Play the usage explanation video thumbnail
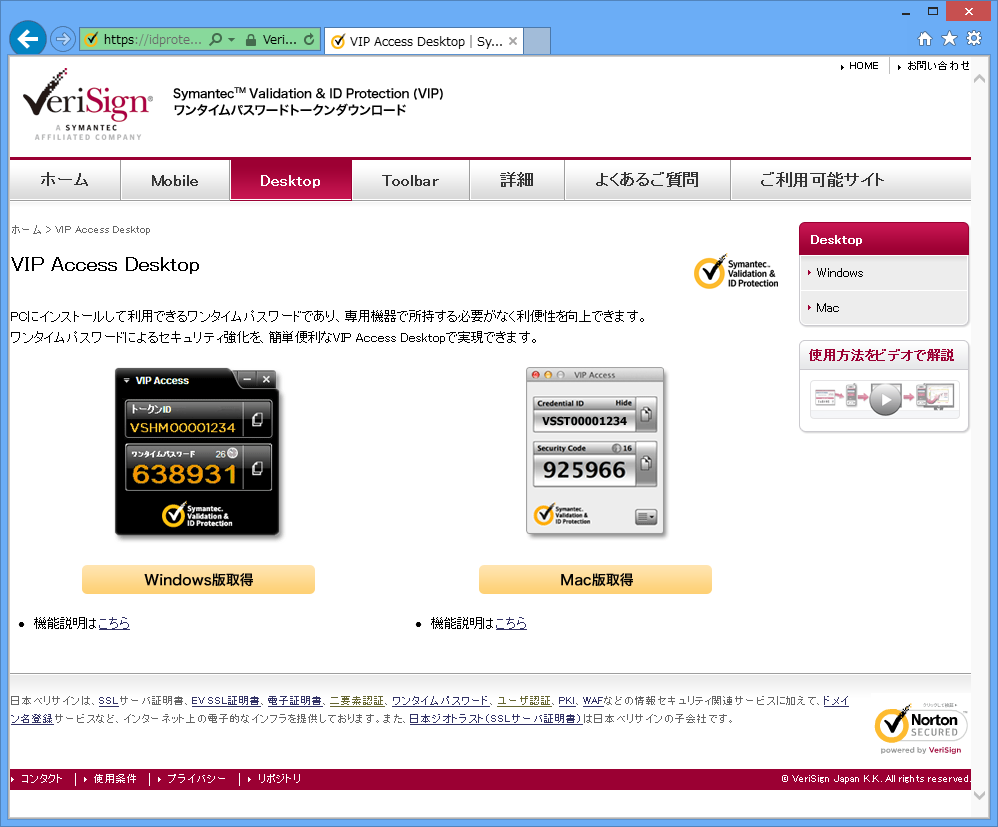The width and height of the screenshot is (998, 827). pos(885,399)
